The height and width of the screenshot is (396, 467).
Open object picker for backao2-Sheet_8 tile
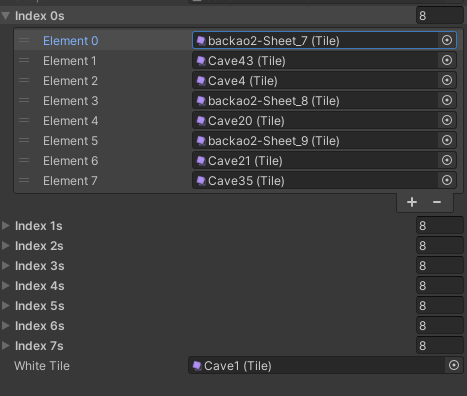(x=447, y=100)
